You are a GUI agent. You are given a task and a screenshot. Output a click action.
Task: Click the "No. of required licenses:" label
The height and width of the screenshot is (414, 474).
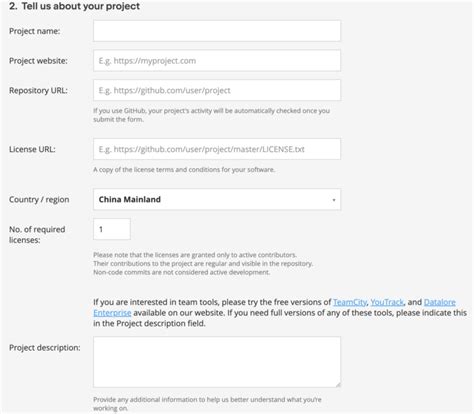37,234
